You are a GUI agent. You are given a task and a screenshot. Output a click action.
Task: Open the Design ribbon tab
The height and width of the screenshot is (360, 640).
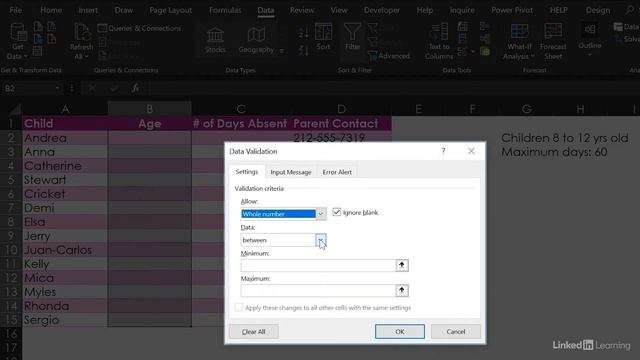tap(598, 10)
